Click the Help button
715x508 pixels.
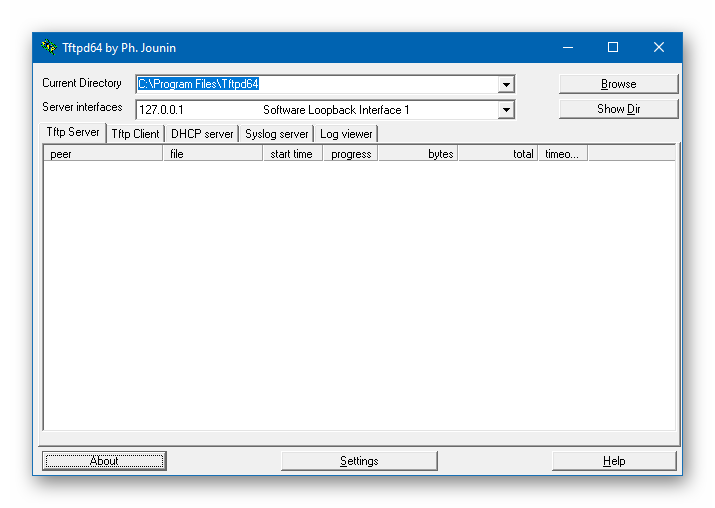click(614, 461)
